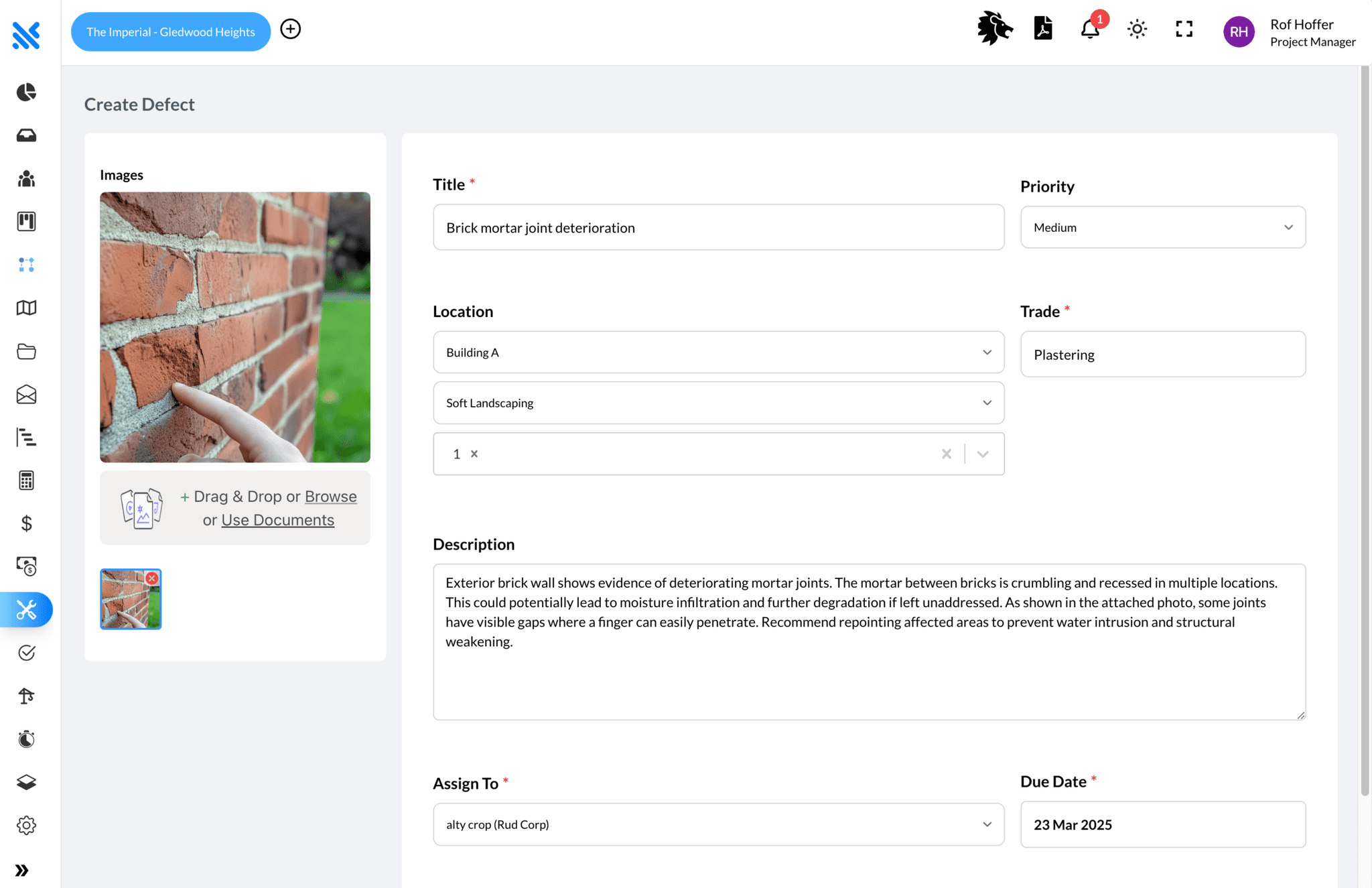Open the dashboard pie chart icon
The width and height of the screenshot is (1372, 888).
click(x=26, y=92)
